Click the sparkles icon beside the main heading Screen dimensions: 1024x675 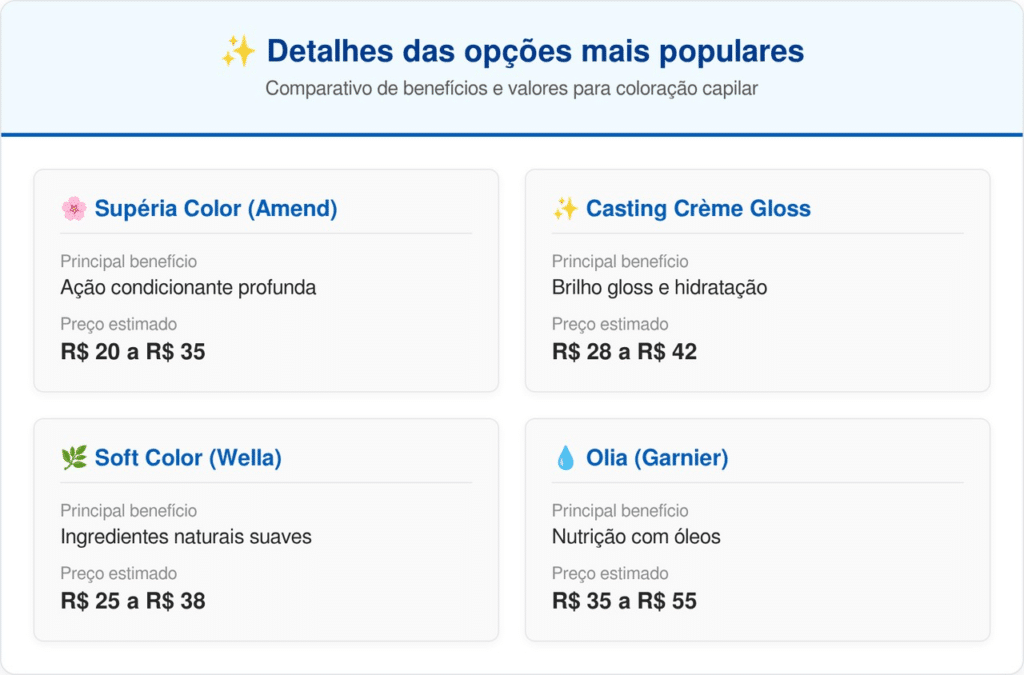(x=238, y=52)
